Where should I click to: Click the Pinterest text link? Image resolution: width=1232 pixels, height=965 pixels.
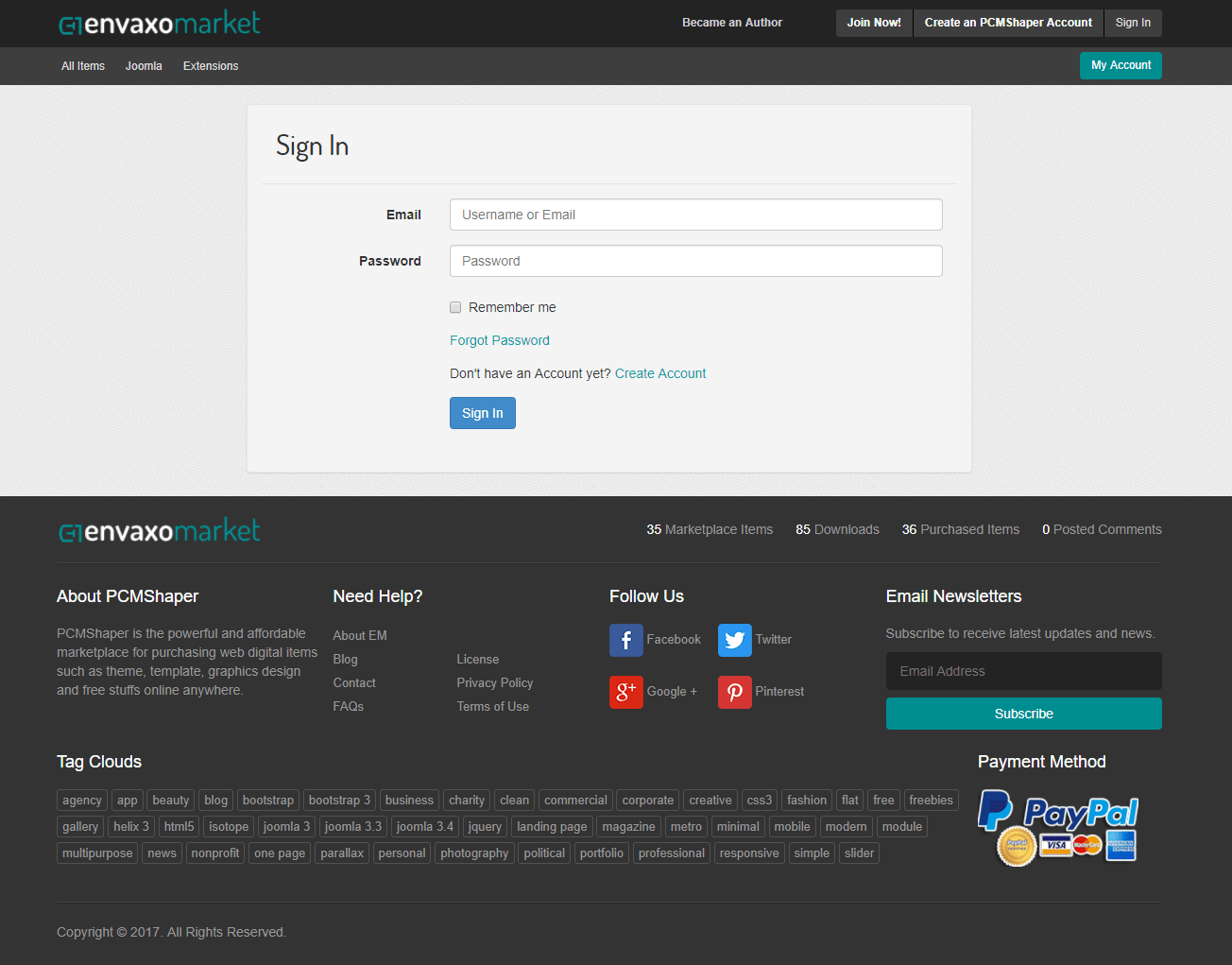[x=779, y=691]
